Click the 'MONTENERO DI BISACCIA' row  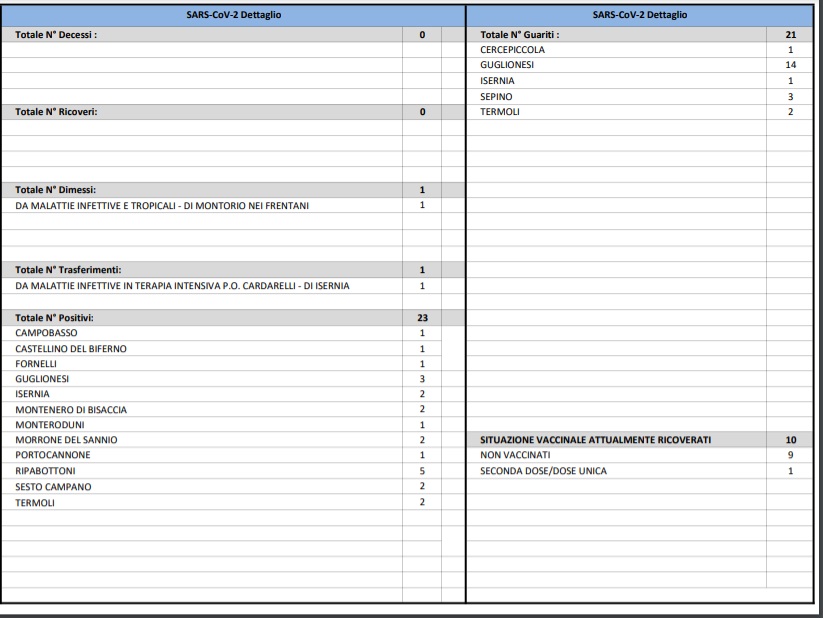222,410
